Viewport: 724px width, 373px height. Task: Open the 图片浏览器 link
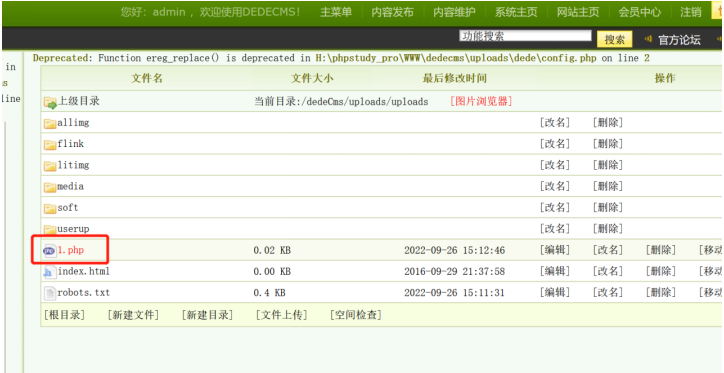481,101
